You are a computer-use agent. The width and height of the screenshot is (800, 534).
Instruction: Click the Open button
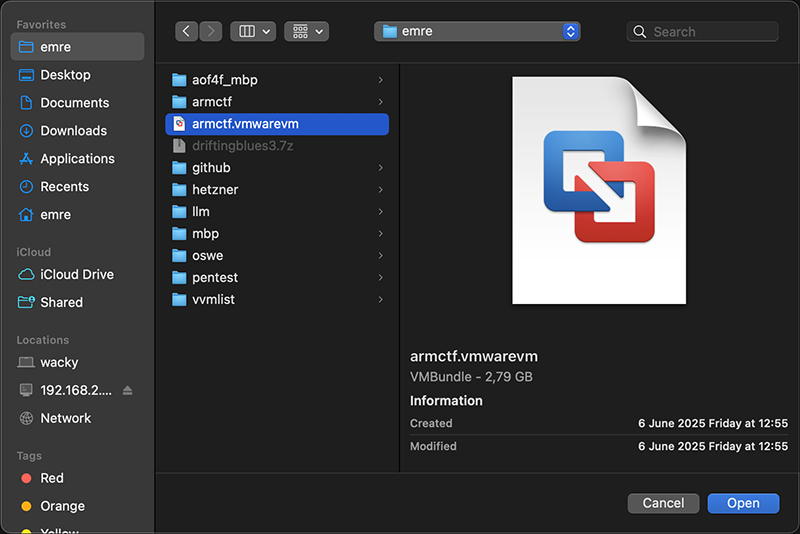click(743, 503)
